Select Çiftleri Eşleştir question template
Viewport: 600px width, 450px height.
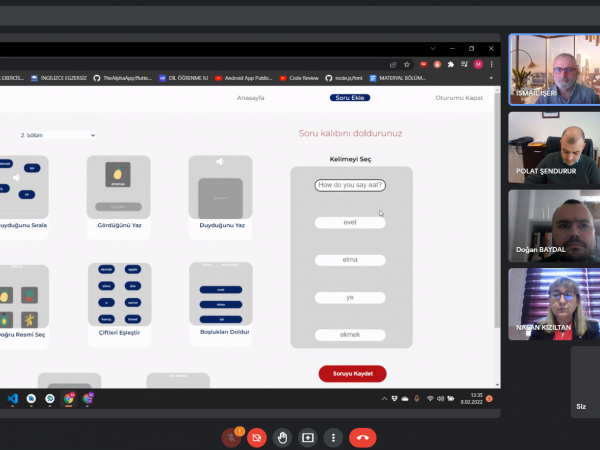point(119,304)
